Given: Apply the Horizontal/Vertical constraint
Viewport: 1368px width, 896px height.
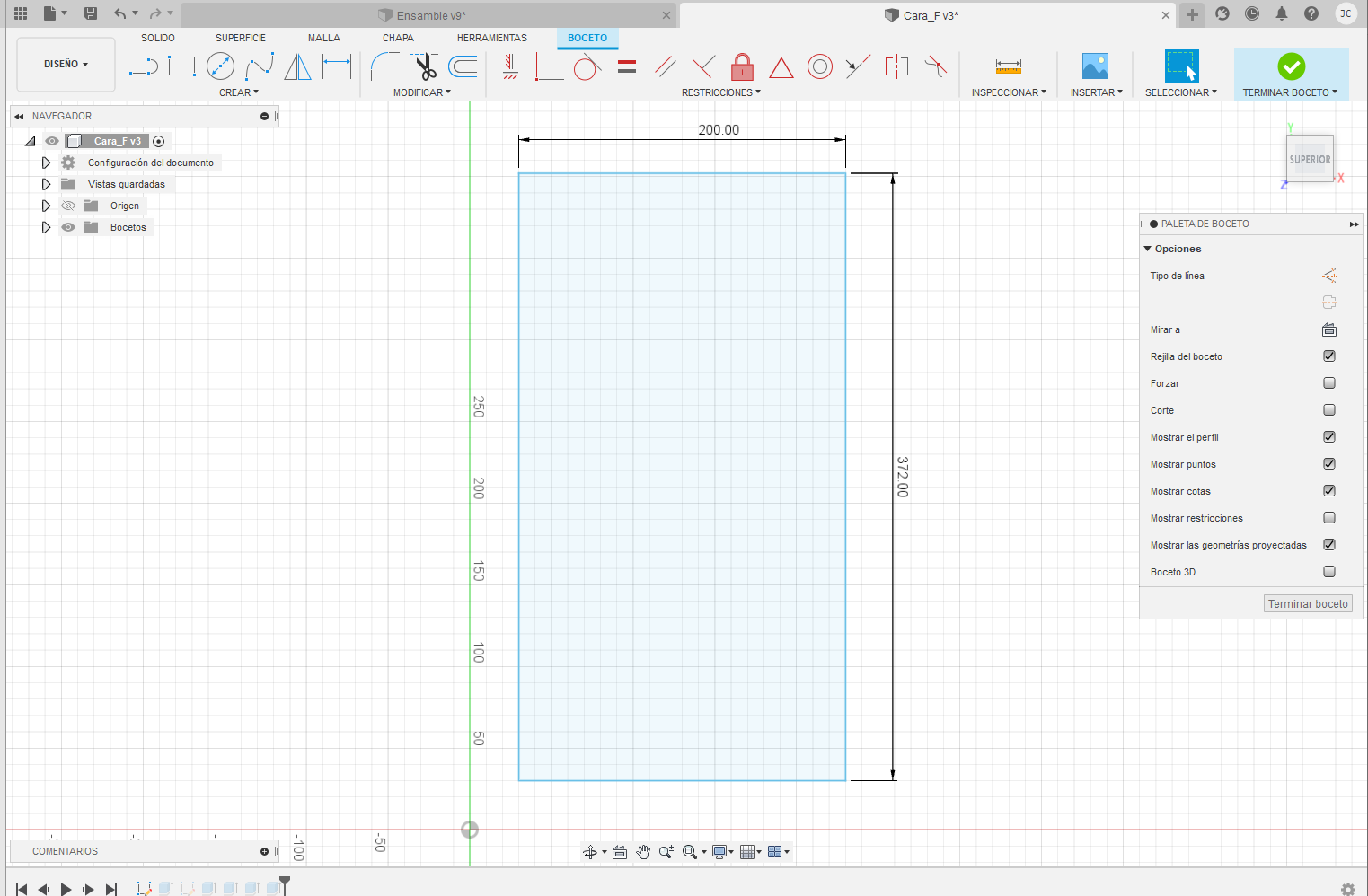Looking at the screenshot, I should 510,66.
